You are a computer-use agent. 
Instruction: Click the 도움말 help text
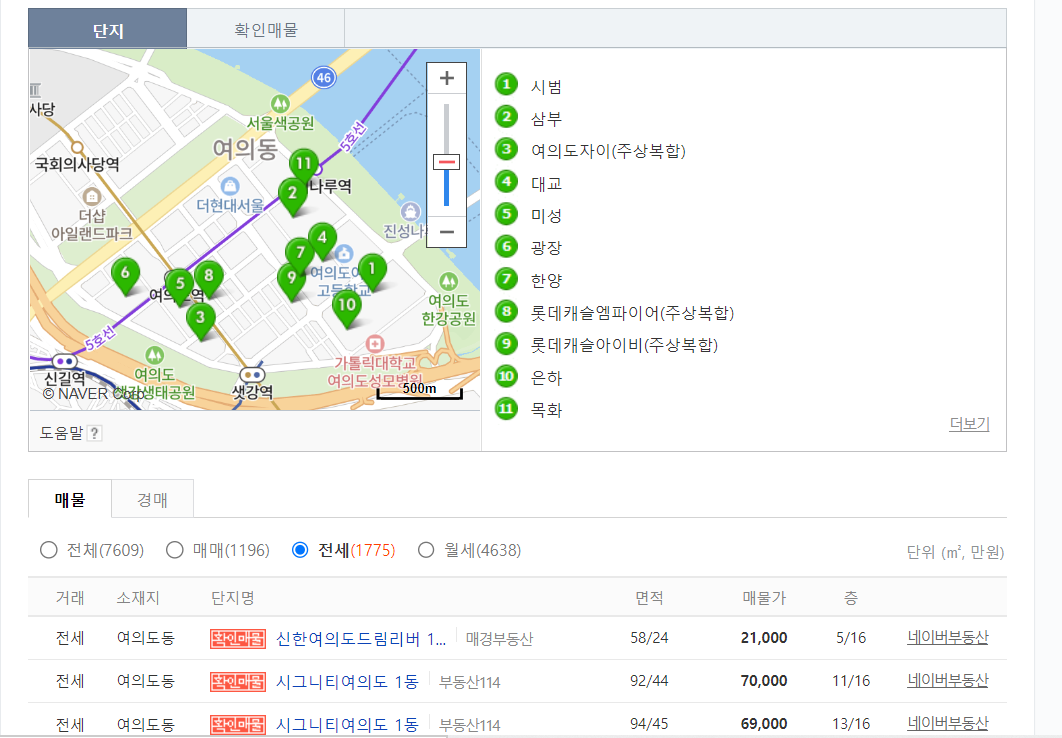(61, 433)
